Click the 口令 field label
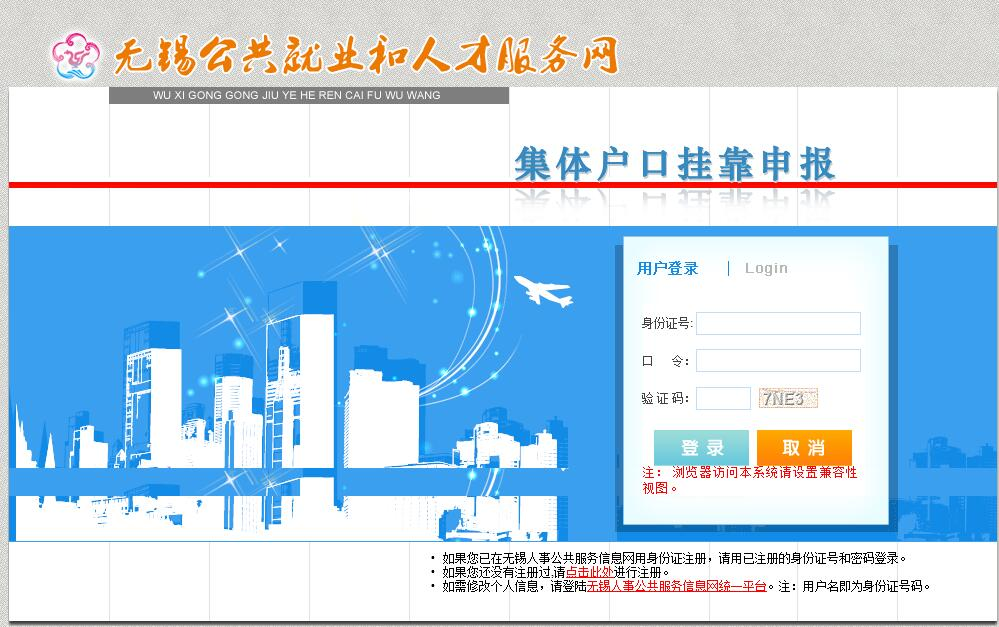 pos(665,361)
